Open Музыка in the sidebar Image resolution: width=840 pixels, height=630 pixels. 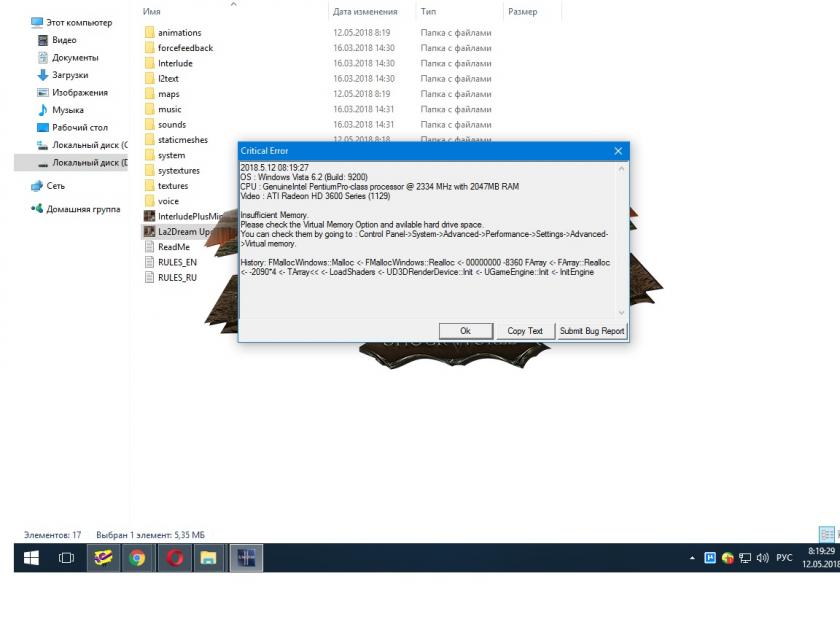point(68,110)
